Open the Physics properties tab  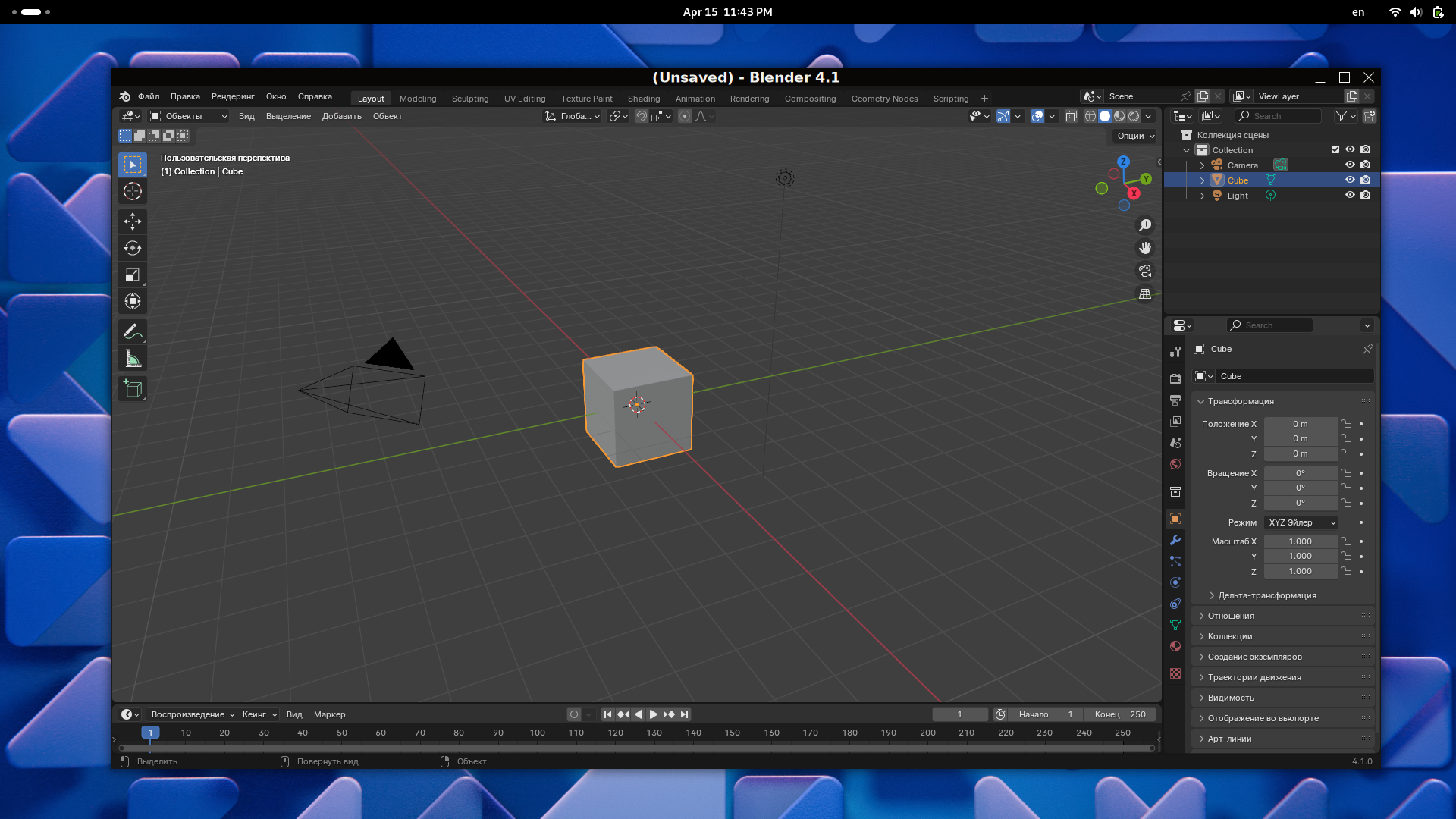pyautogui.click(x=1175, y=582)
